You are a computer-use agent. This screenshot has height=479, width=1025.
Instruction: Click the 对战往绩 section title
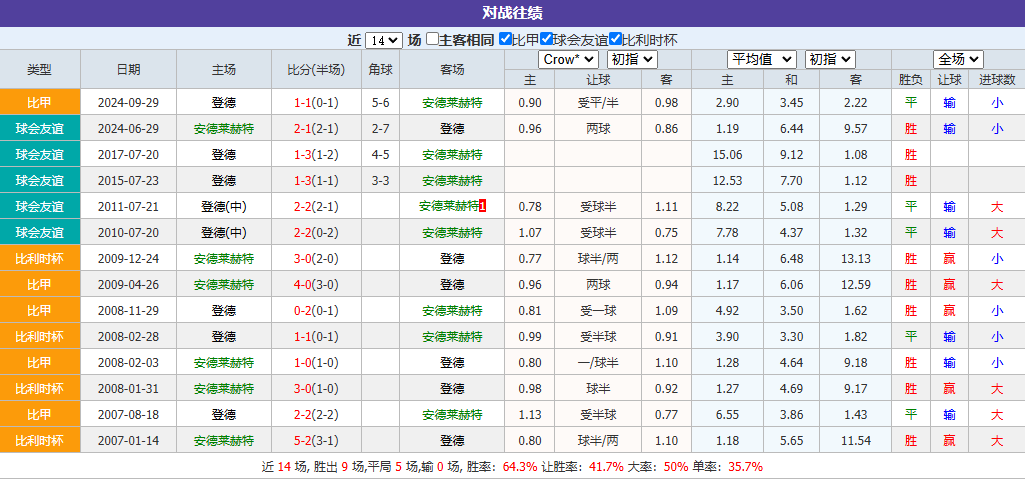512,13
